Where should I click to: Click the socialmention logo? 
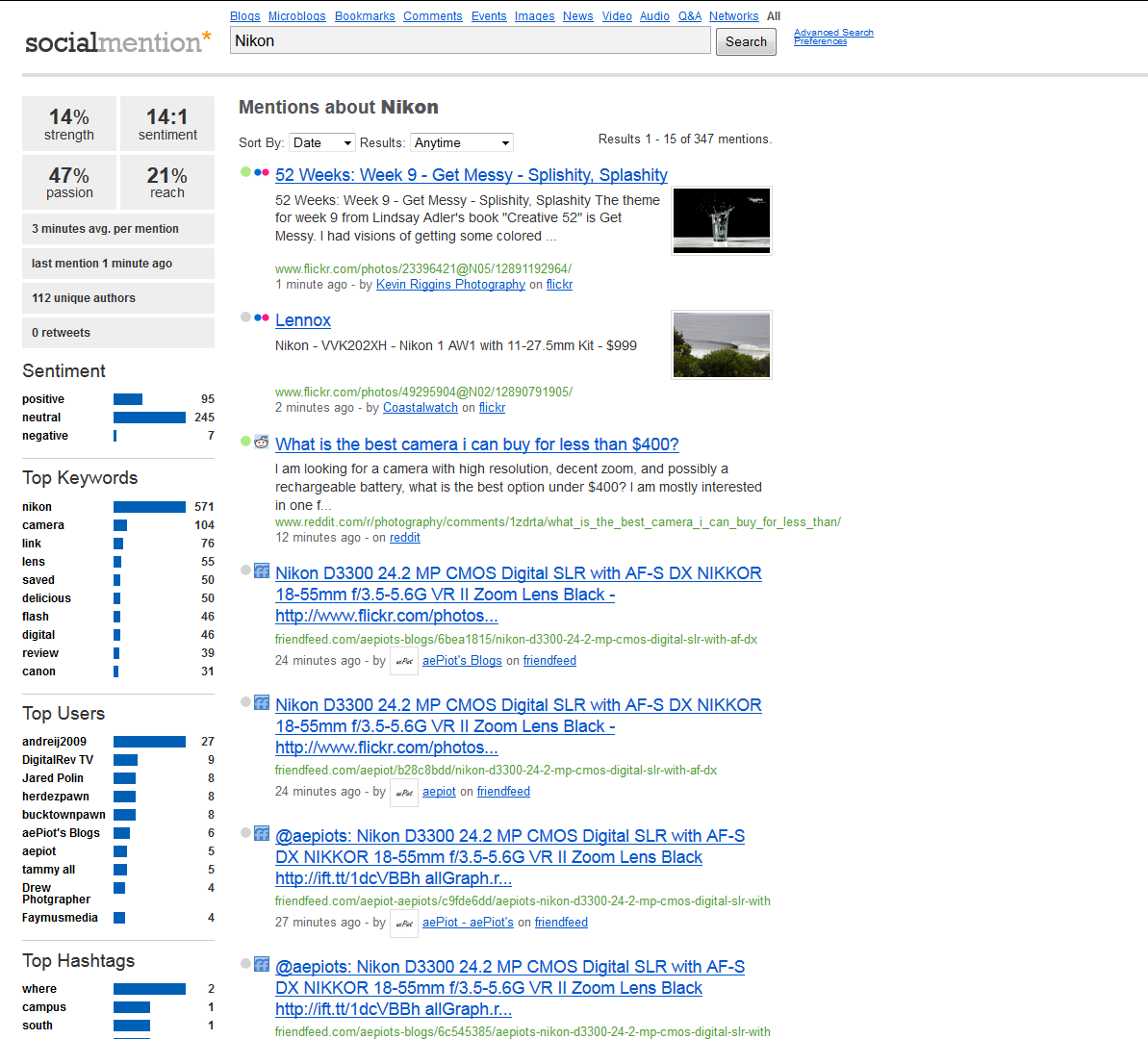117,42
